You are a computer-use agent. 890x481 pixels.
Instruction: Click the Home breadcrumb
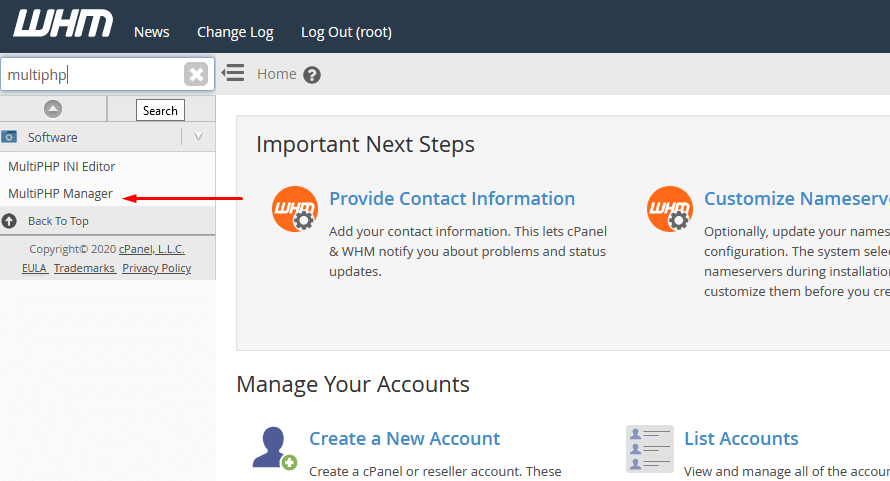pos(276,74)
